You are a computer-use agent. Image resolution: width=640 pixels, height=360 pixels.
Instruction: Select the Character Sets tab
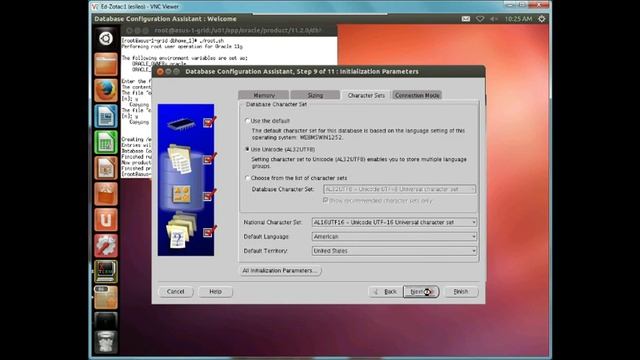(x=366, y=95)
